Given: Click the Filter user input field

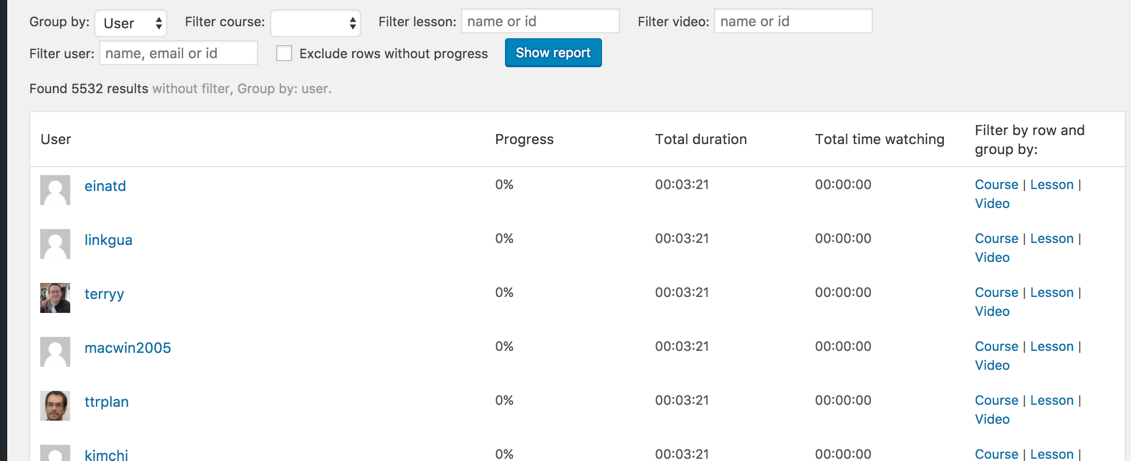Looking at the screenshot, I should (x=178, y=53).
